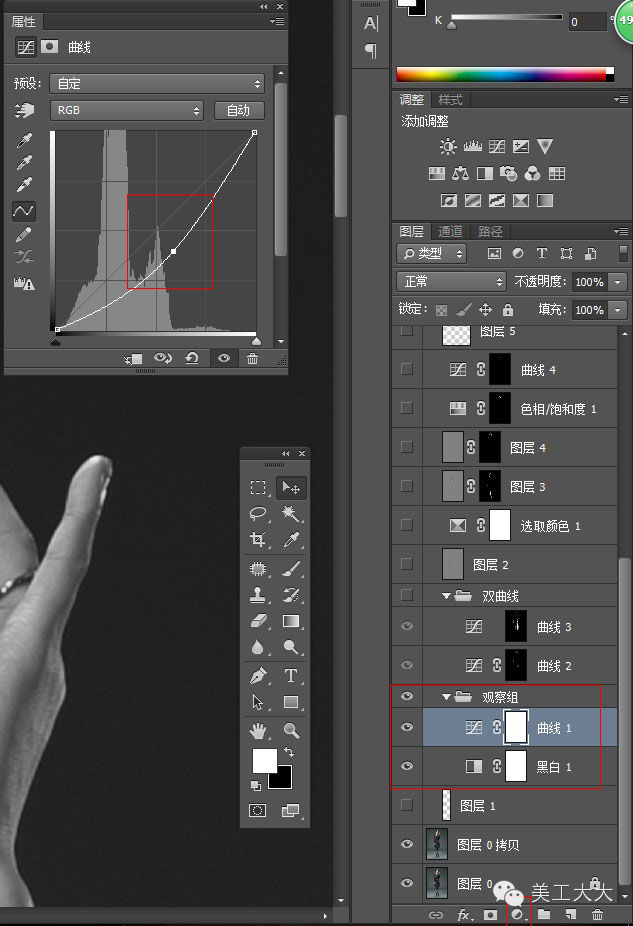
Task: Select the Eraser tool
Action: 257,621
